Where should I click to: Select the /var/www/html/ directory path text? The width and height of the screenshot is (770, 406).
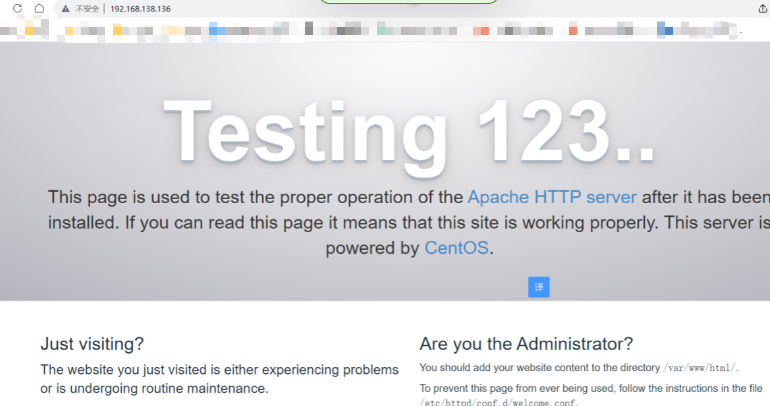[x=700, y=368]
